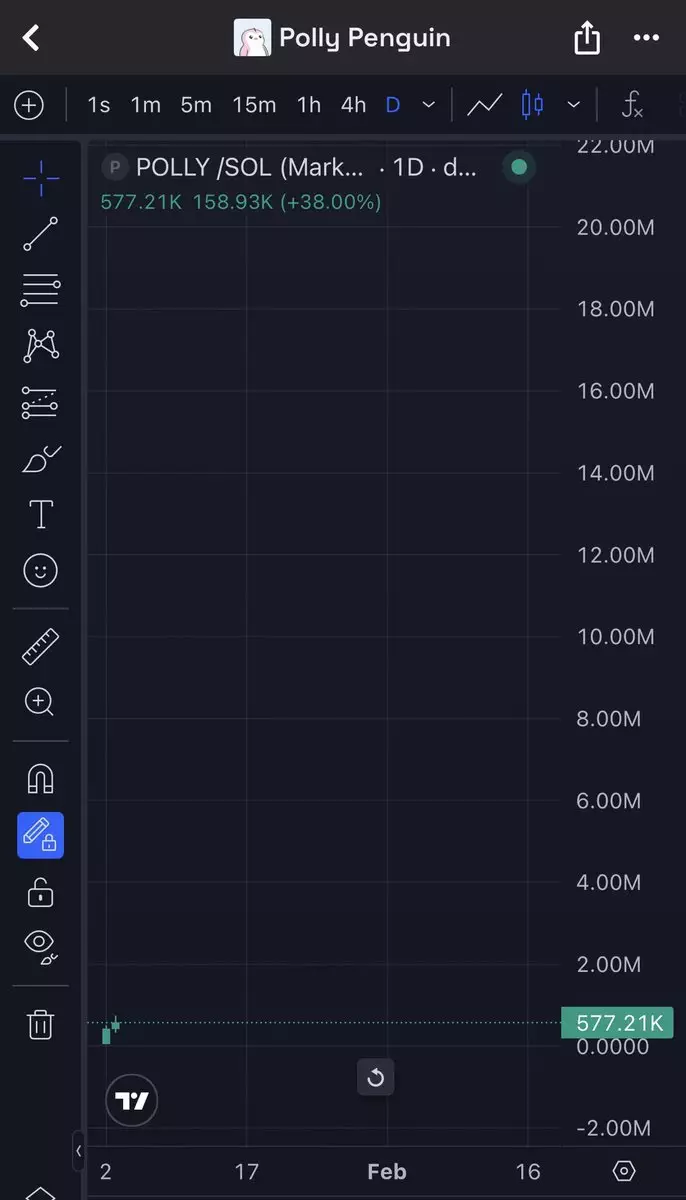Toggle magnet snap mode
Viewport: 686px width, 1200px height.
pyautogui.click(x=40, y=779)
